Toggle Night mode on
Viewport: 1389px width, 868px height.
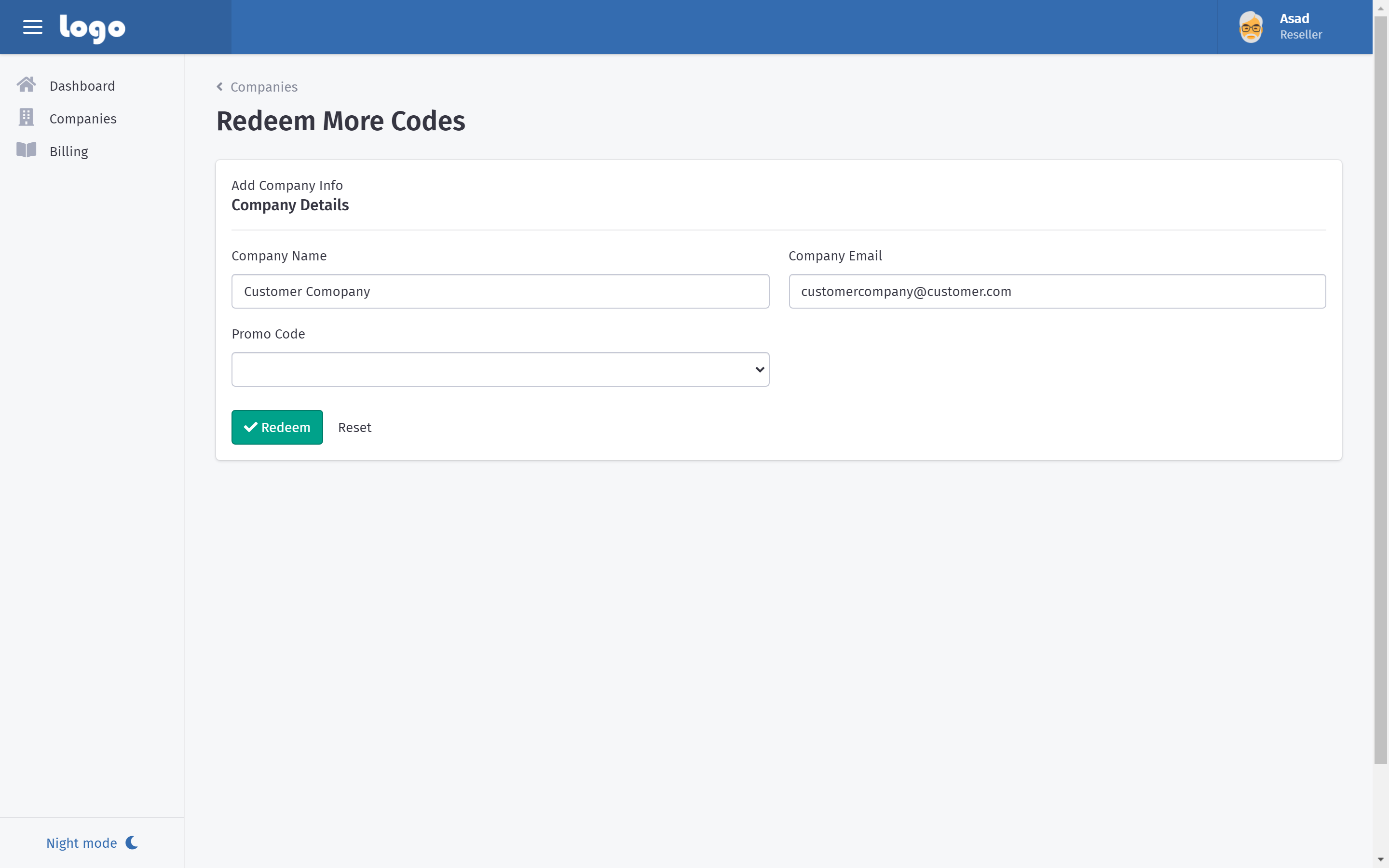82,843
